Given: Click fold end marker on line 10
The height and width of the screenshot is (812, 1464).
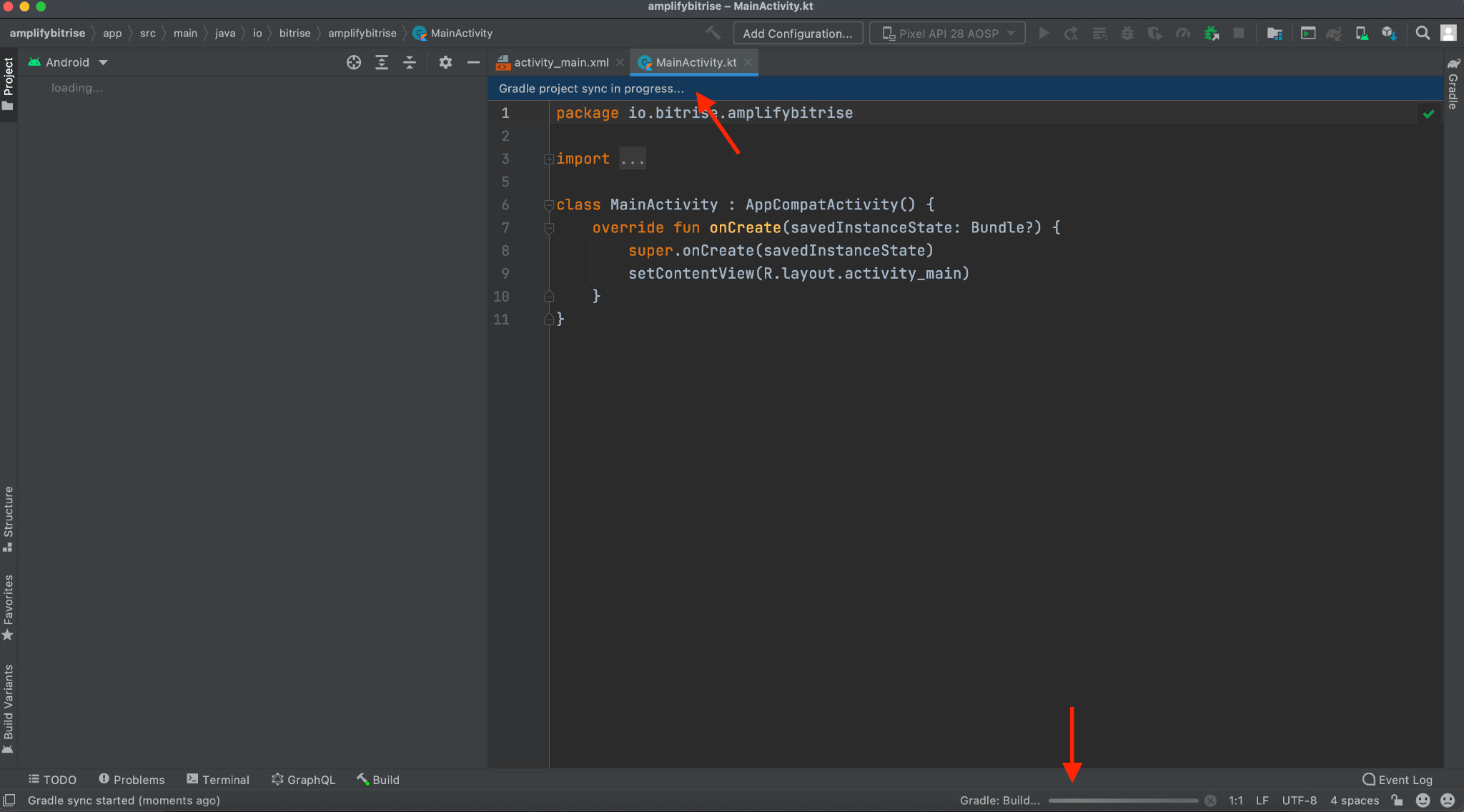Looking at the screenshot, I should (549, 296).
